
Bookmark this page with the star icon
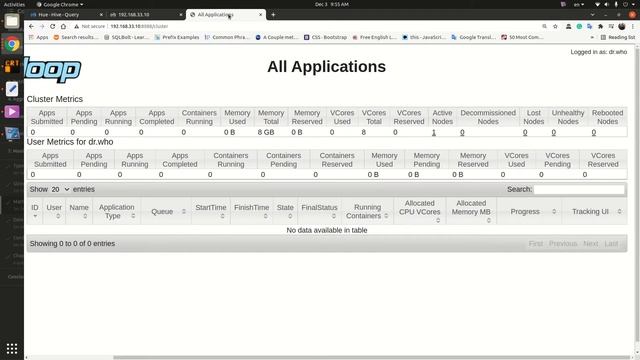tap(555, 26)
